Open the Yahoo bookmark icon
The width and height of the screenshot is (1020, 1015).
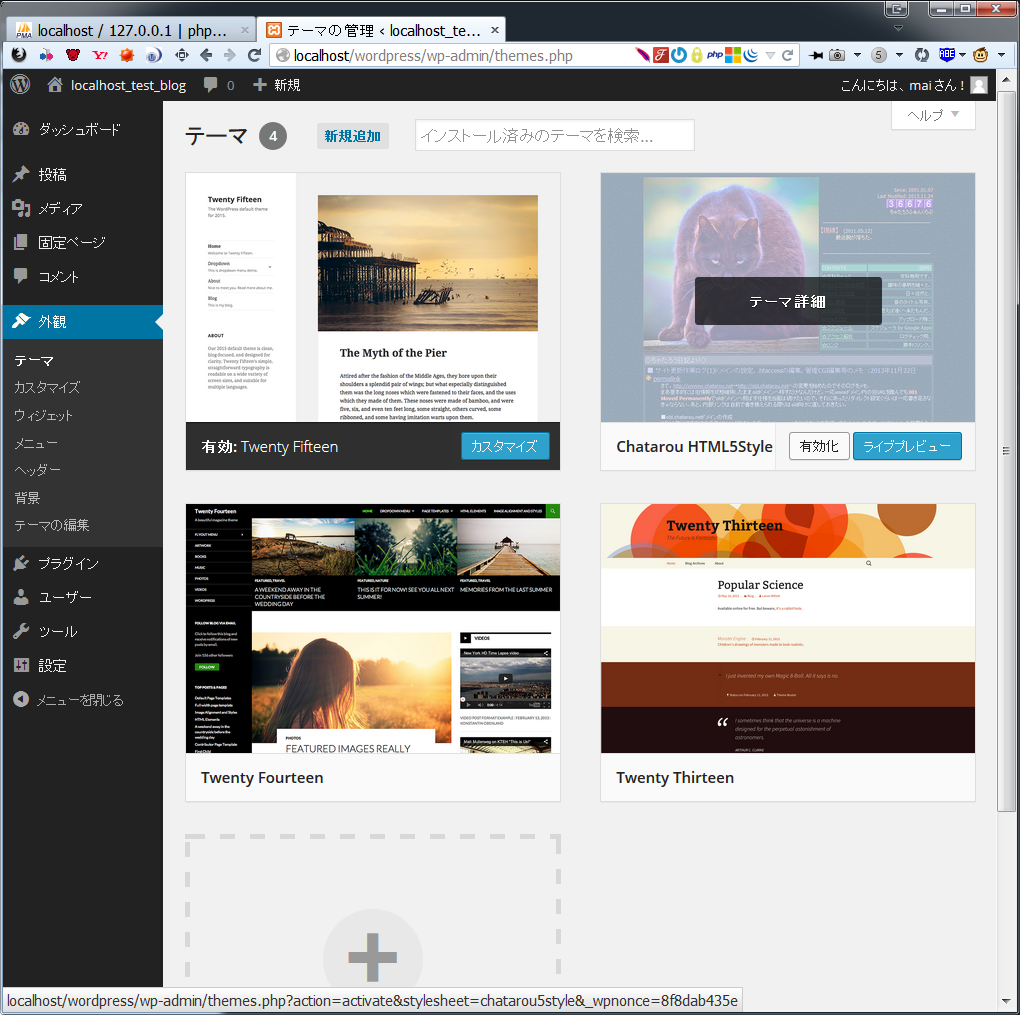tap(100, 55)
